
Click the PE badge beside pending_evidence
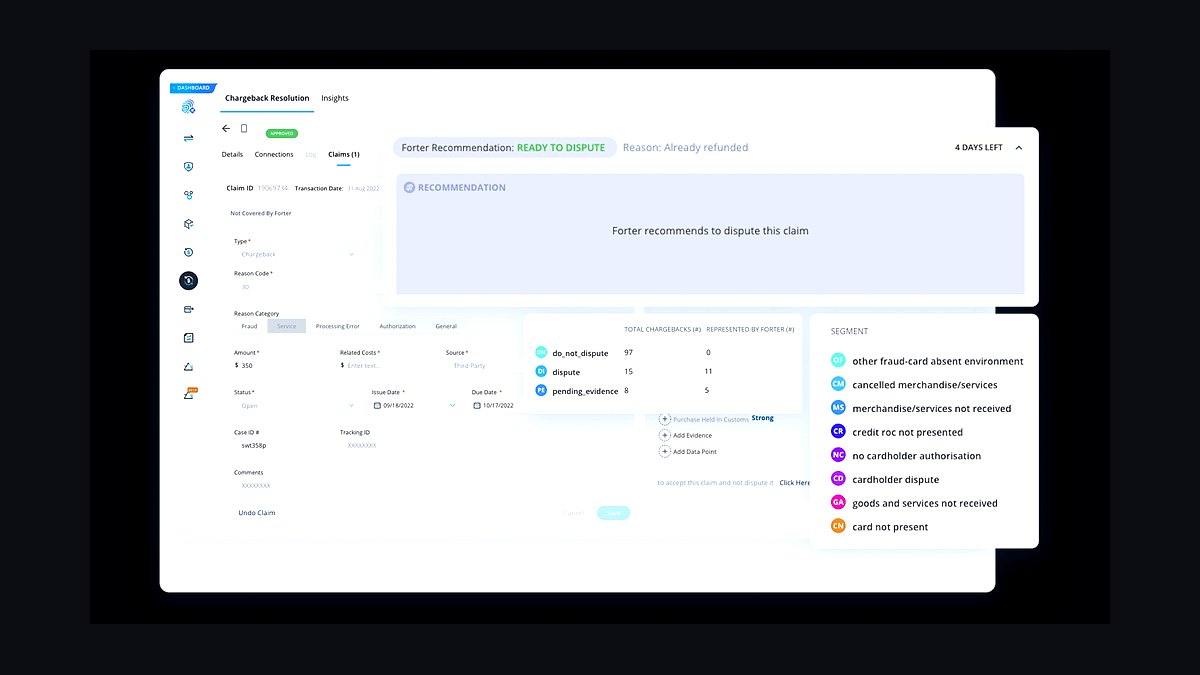click(541, 390)
